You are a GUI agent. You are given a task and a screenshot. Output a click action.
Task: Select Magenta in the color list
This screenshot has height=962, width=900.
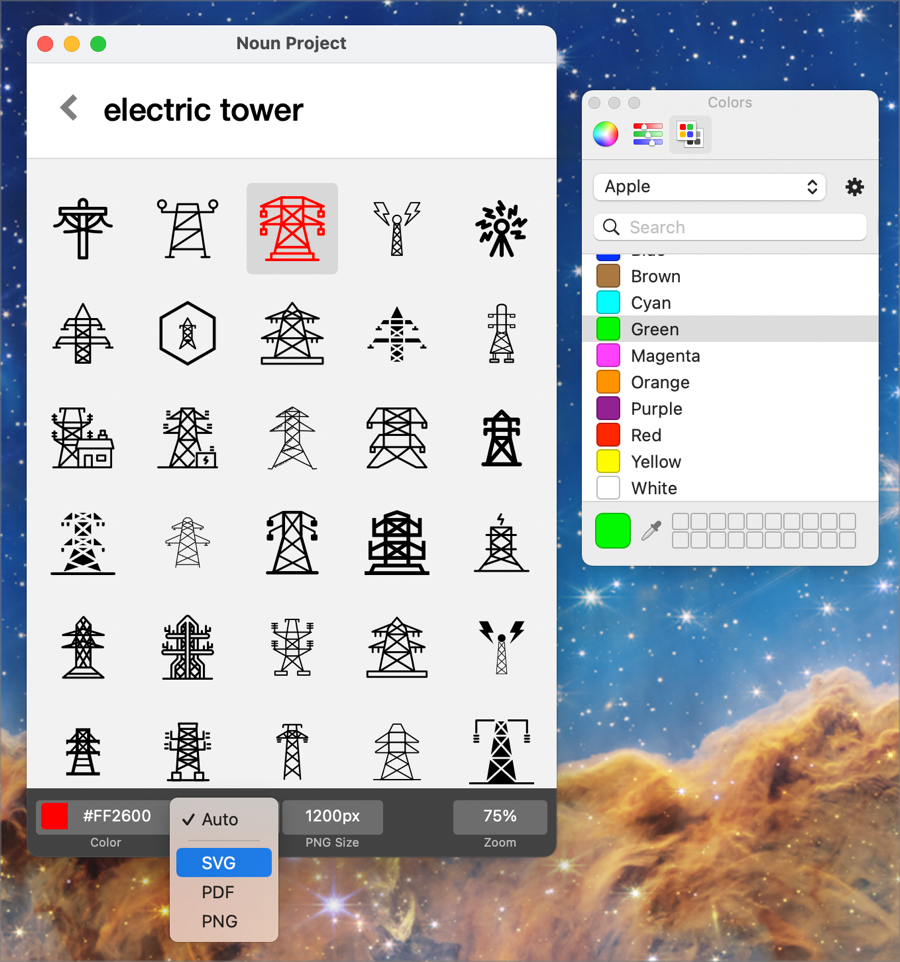coord(665,356)
